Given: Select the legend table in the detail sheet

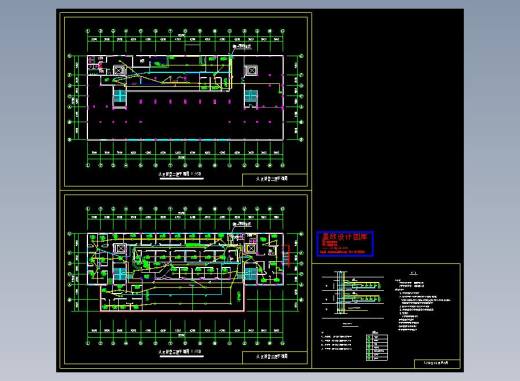Looking at the screenshot, I should click(x=377, y=346).
